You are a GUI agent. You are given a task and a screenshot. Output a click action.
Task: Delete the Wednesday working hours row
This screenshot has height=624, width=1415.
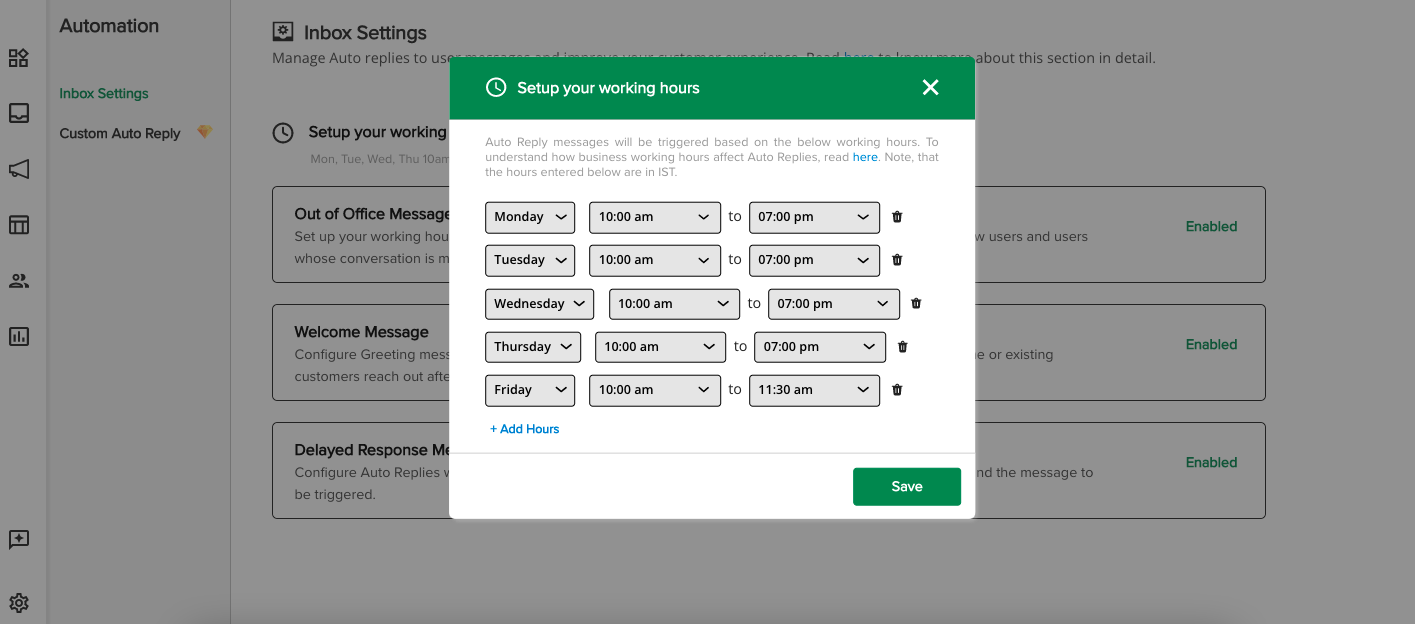tap(916, 303)
